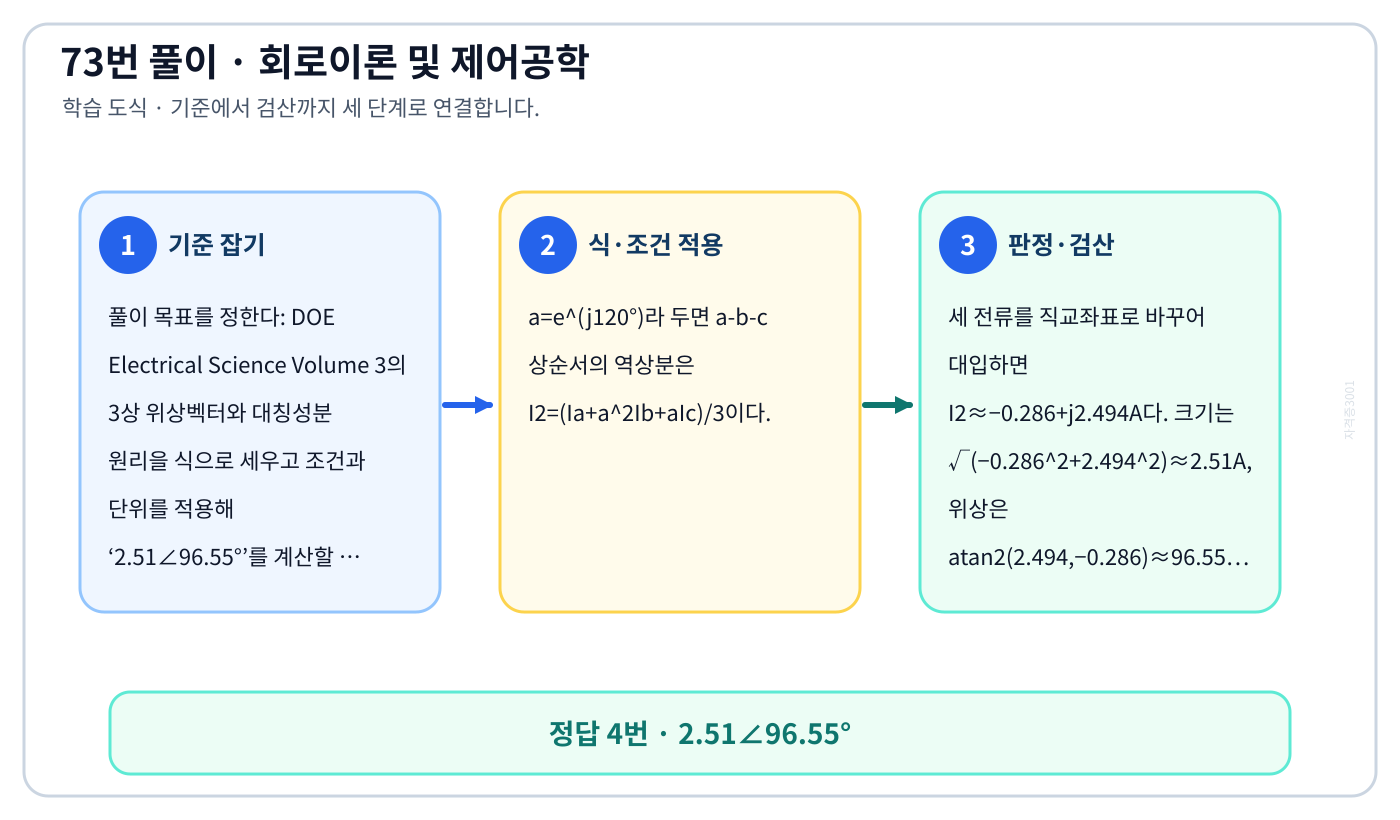Click the line starting 'atan2(2.494,−0.286)'
Viewport: 1400px width, 820px height.
pos(1099,557)
